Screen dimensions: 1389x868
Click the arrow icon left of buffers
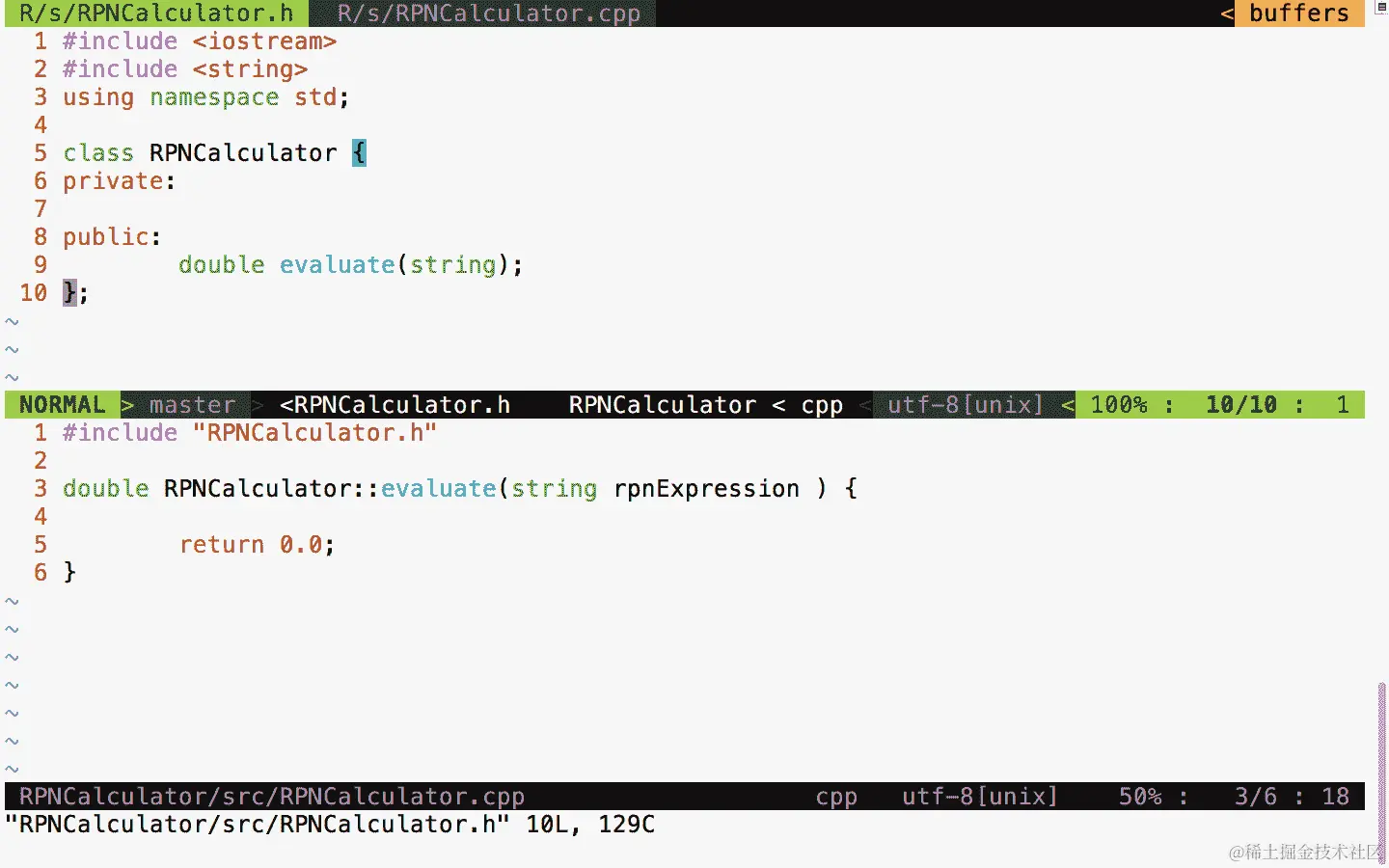1227,14
